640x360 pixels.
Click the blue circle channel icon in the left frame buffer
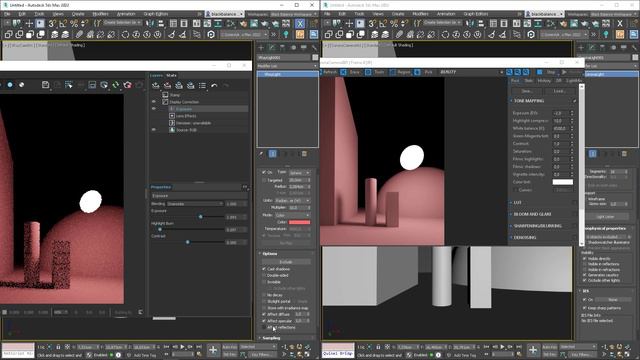10,85
